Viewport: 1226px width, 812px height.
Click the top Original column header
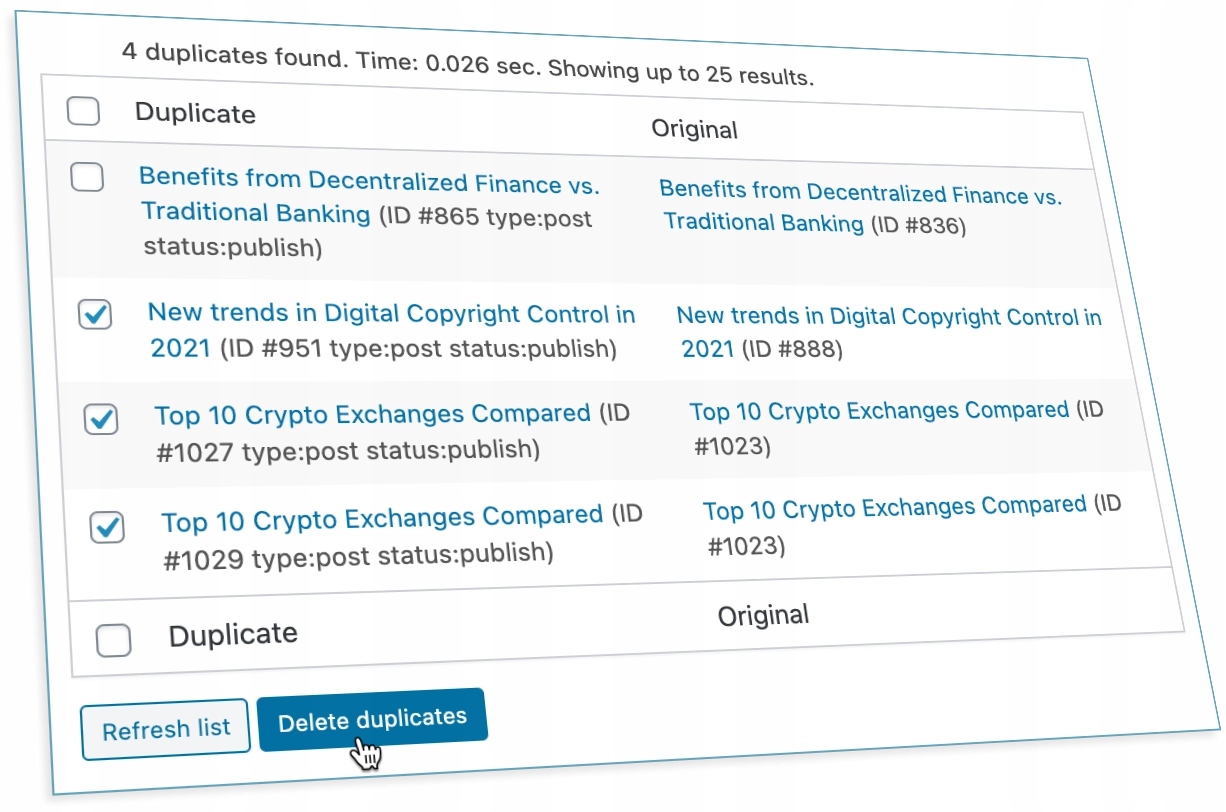[x=694, y=129]
